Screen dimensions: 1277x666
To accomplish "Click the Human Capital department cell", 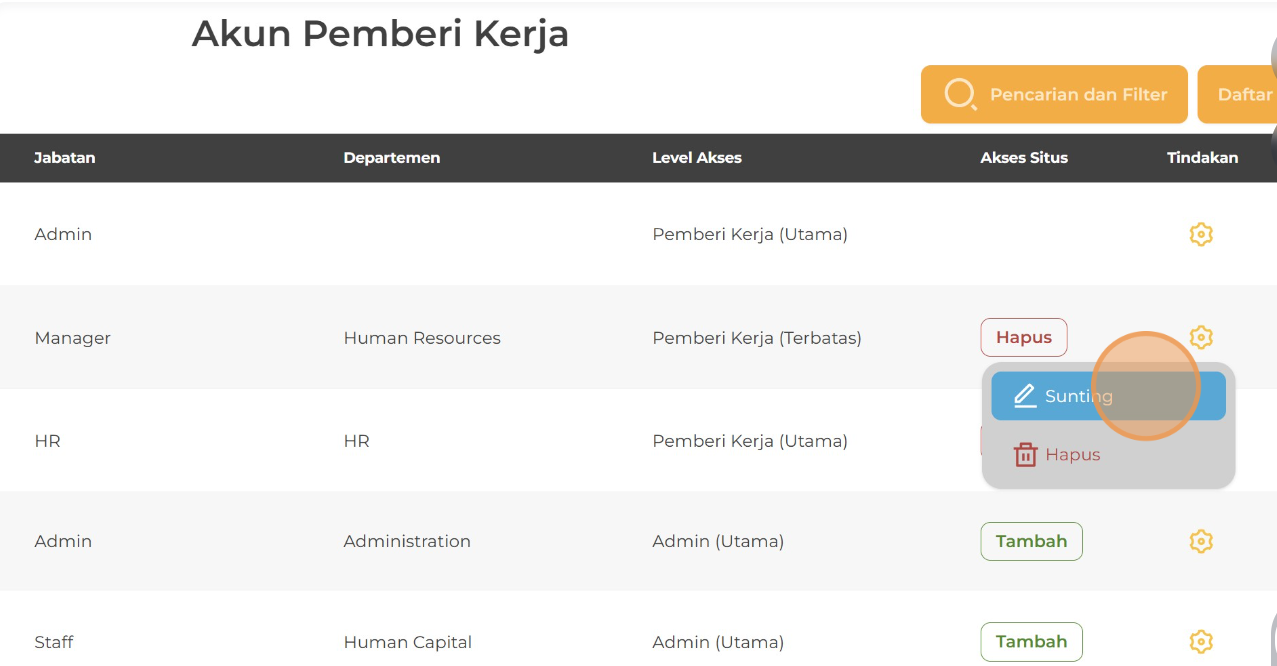I will coord(407,642).
